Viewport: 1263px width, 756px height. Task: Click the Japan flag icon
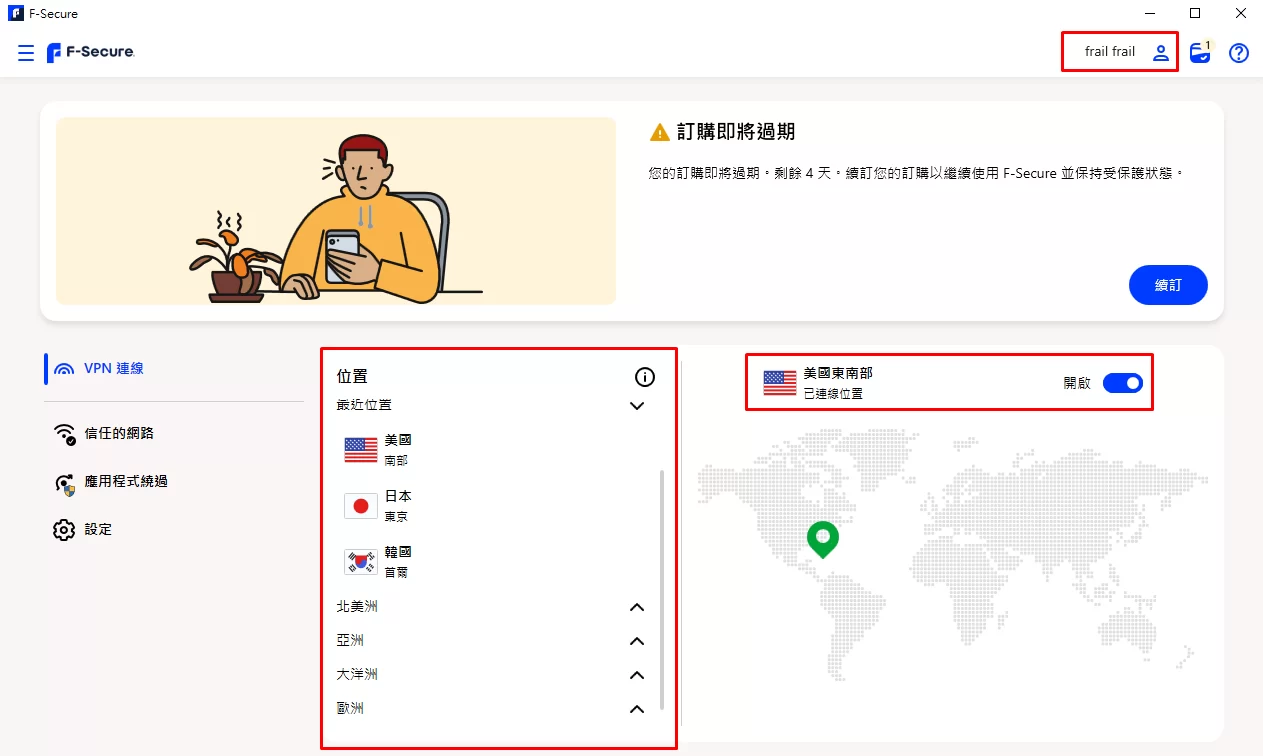[361, 506]
